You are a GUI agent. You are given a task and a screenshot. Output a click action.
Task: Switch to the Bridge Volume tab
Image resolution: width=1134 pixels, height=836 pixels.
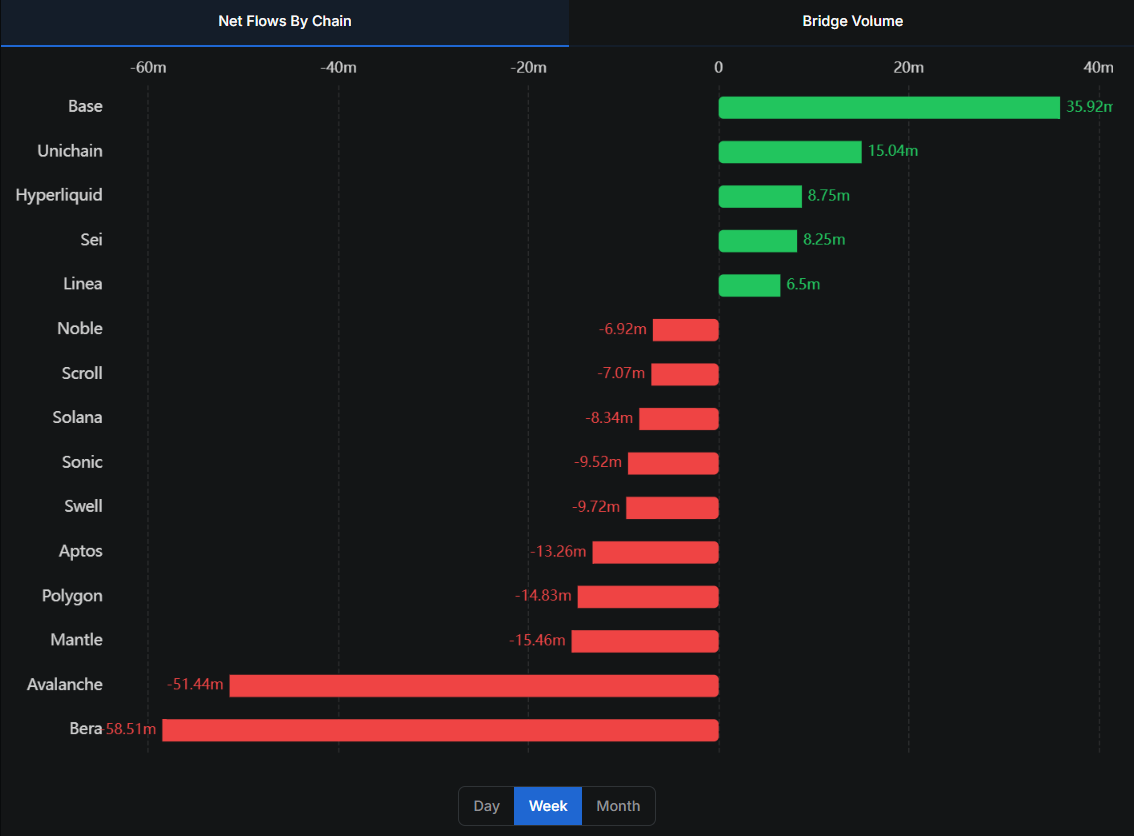tap(852, 21)
